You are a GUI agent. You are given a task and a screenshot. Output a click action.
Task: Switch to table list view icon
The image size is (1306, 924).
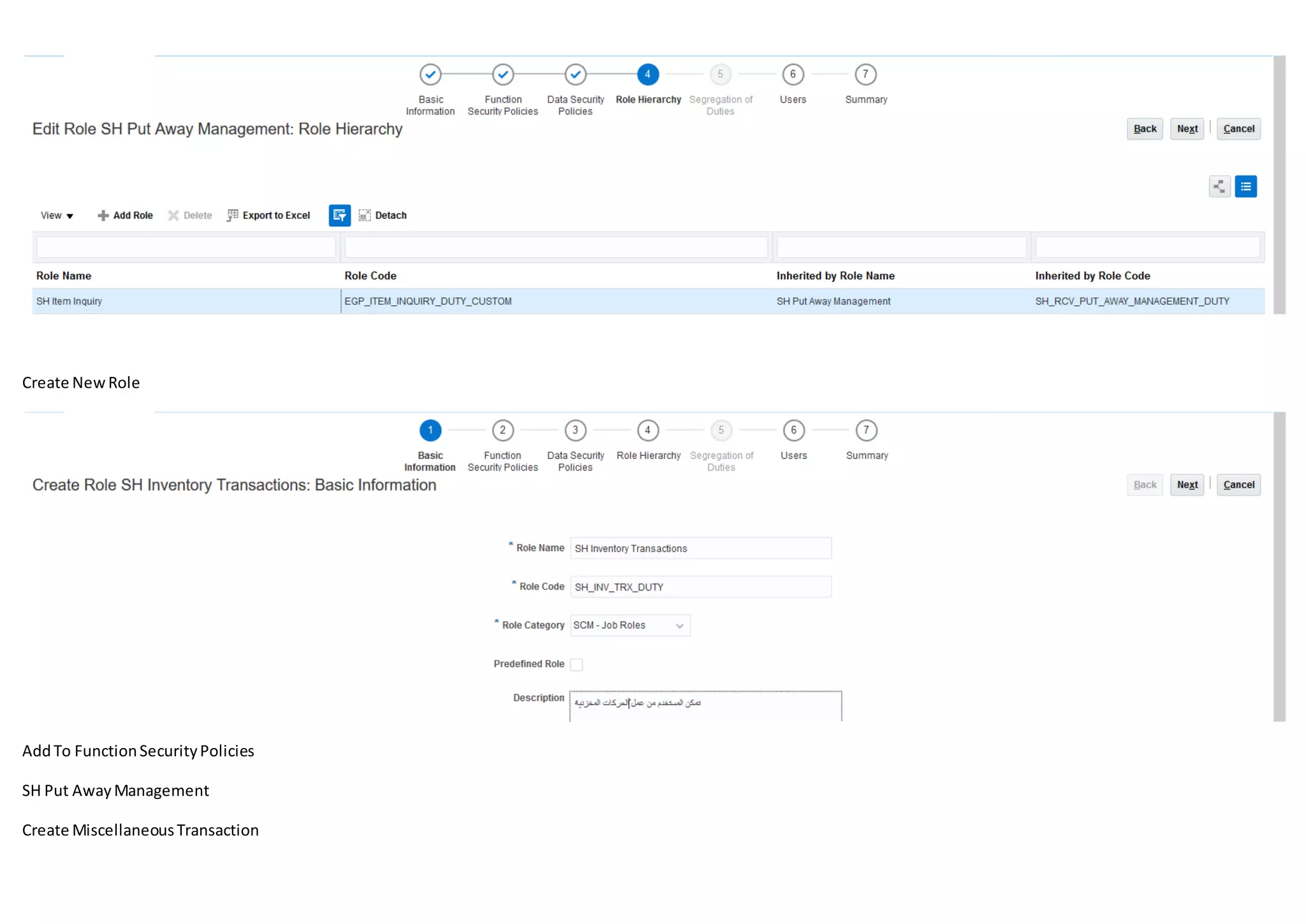coord(1245,186)
